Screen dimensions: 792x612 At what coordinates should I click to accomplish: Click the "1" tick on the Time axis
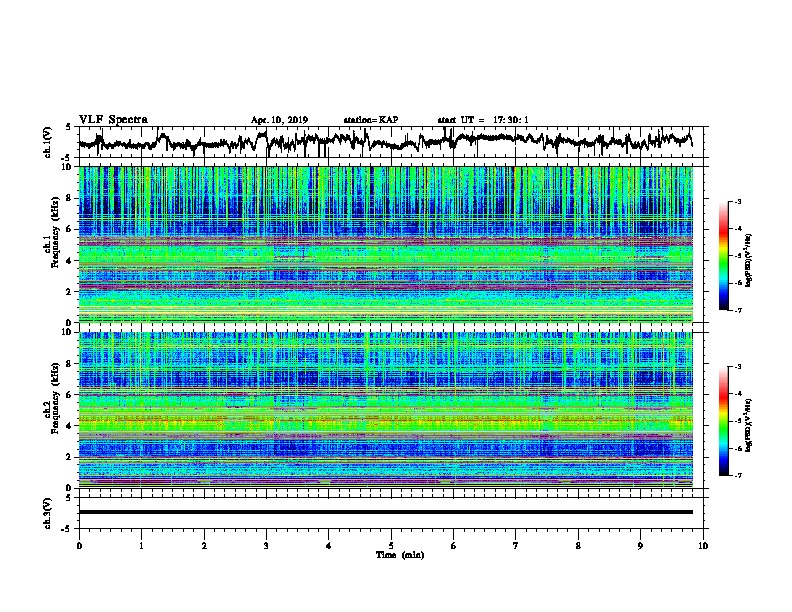click(x=141, y=546)
